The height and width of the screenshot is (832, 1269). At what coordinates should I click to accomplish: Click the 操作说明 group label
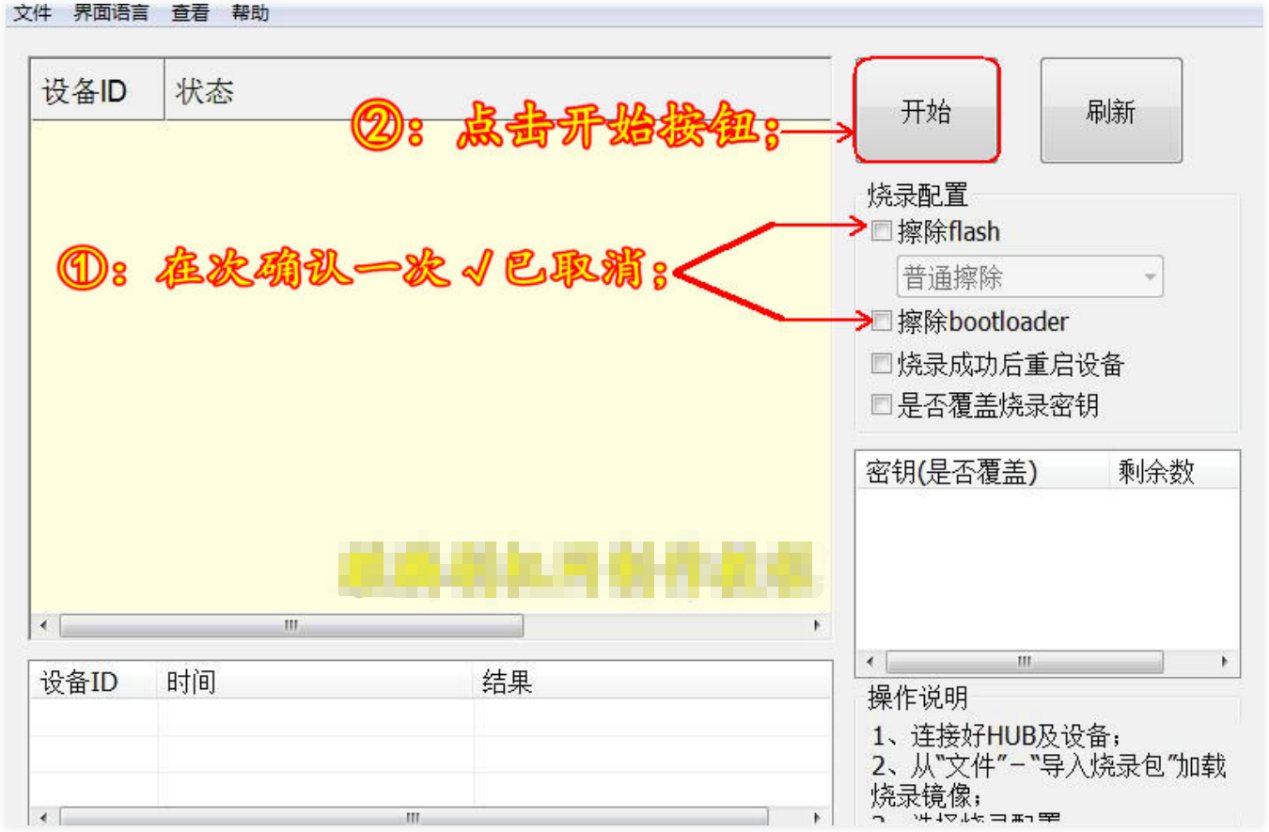click(918, 697)
